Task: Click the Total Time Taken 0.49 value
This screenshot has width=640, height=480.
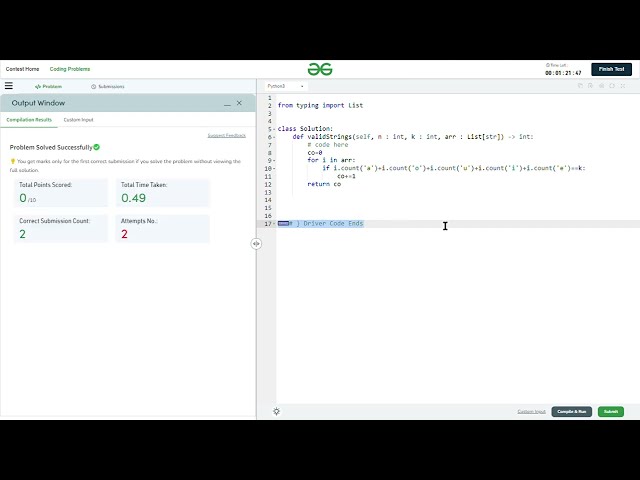Action: (133, 198)
